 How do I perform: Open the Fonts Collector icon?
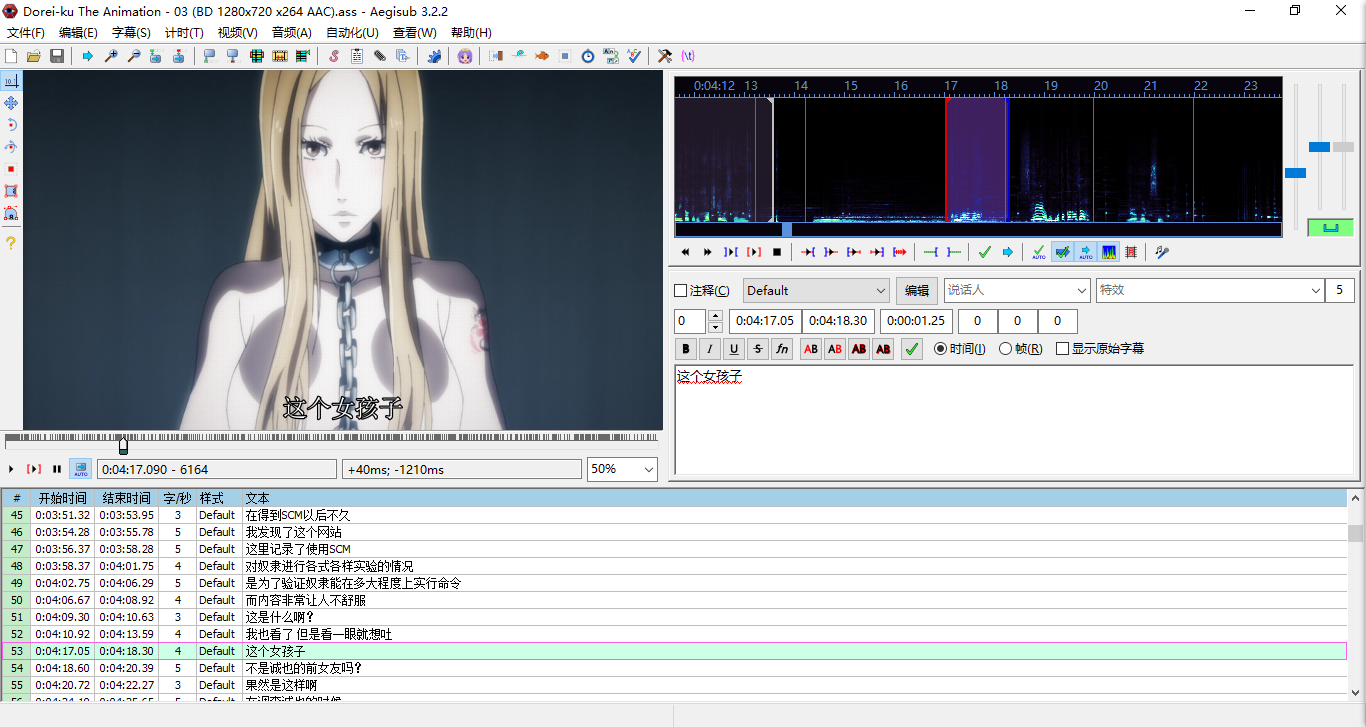tap(403, 56)
